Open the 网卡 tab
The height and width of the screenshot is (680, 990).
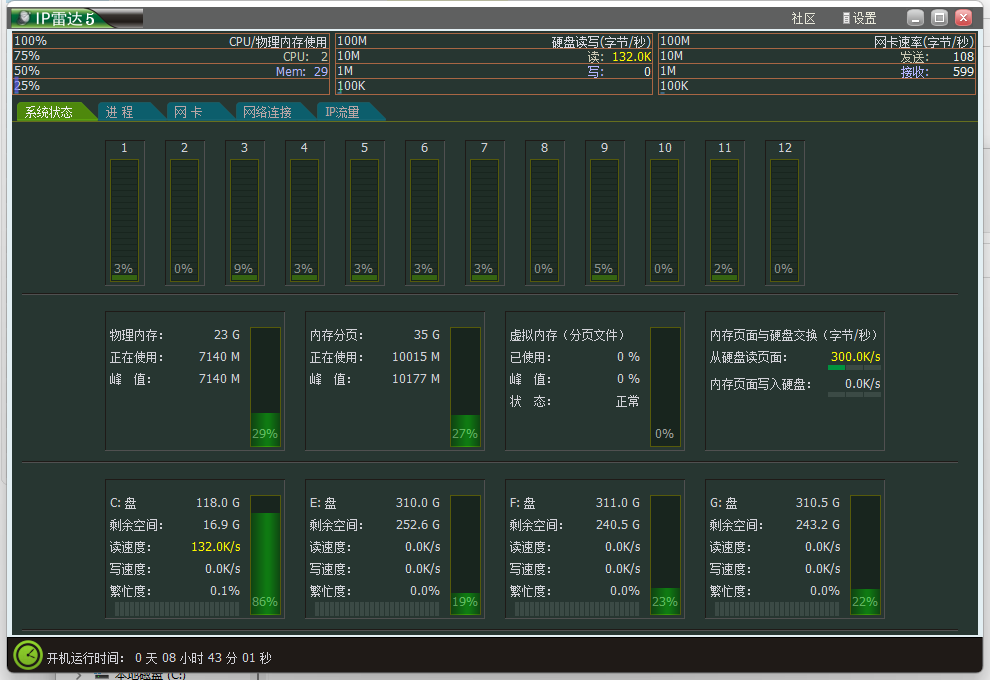(192, 112)
